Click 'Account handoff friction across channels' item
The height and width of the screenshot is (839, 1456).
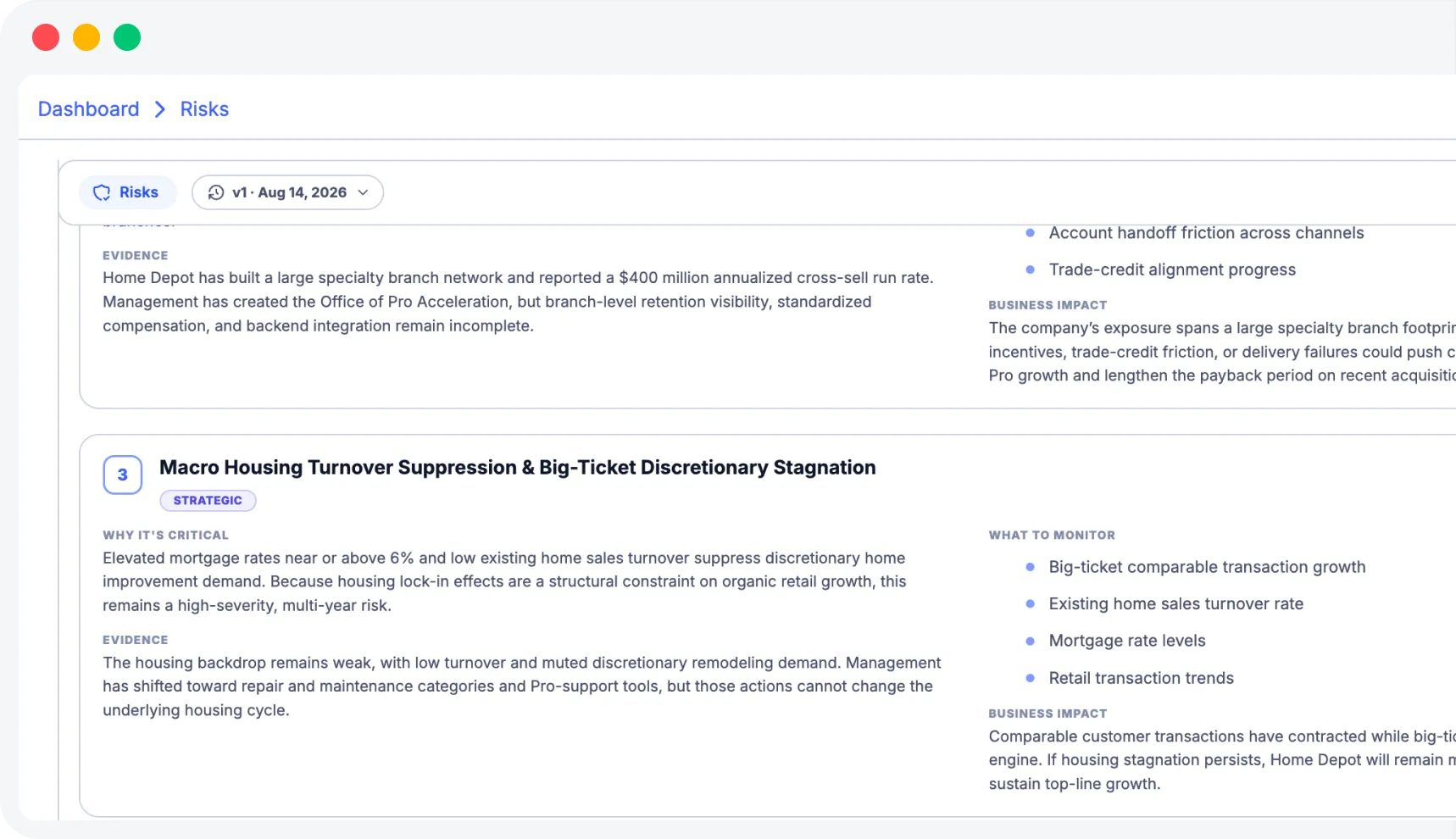pos(1206,233)
